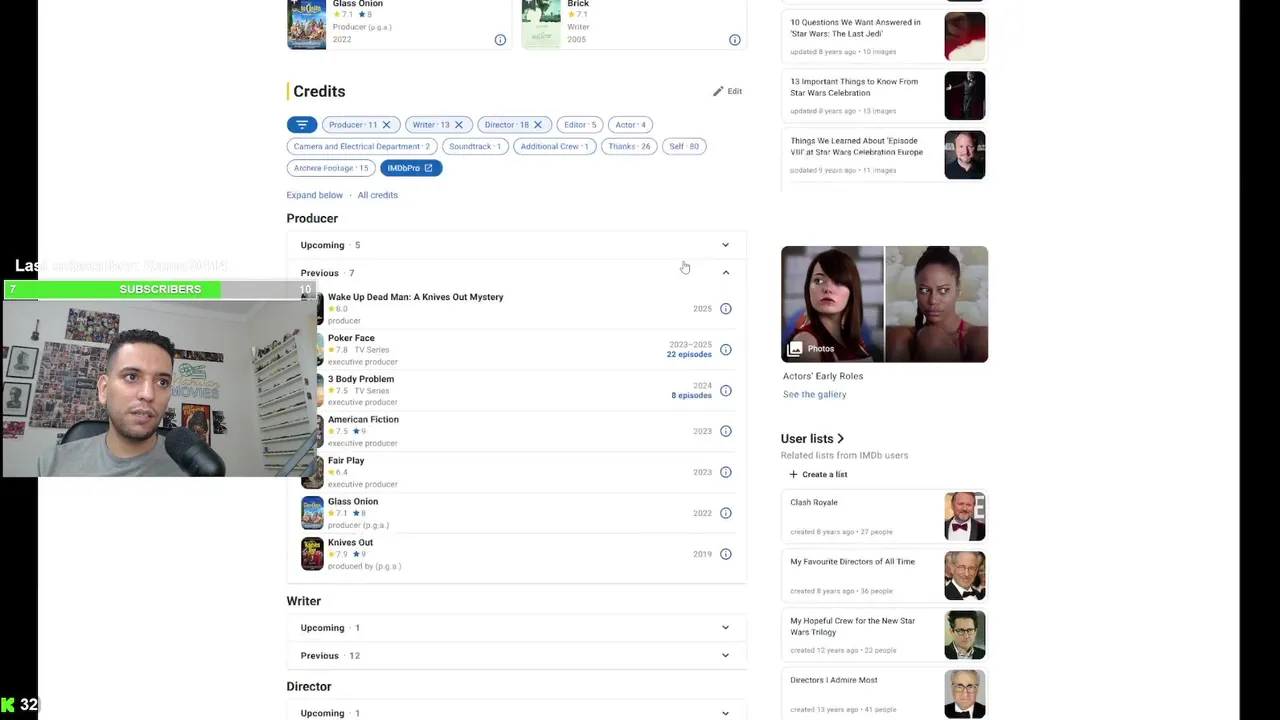Remove the Director filter with its X
The image size is (1280, 720).
[537, 125]
